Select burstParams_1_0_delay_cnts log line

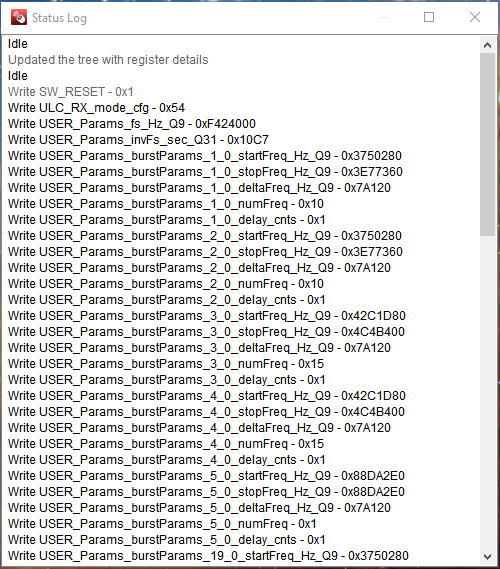(x=167, y=220)
